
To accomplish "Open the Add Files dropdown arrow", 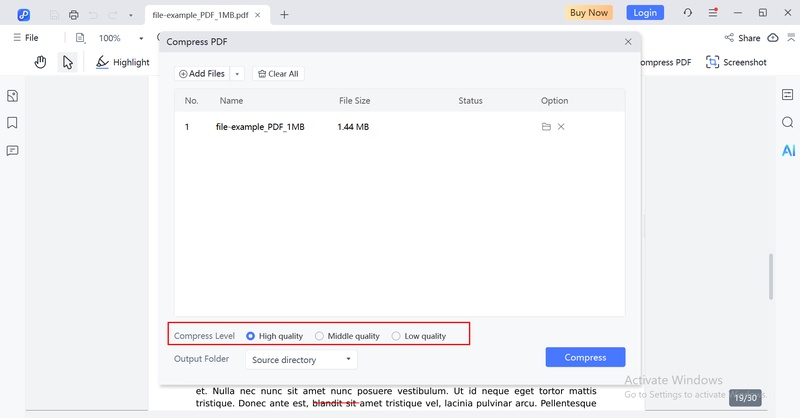I will [237, 74].
